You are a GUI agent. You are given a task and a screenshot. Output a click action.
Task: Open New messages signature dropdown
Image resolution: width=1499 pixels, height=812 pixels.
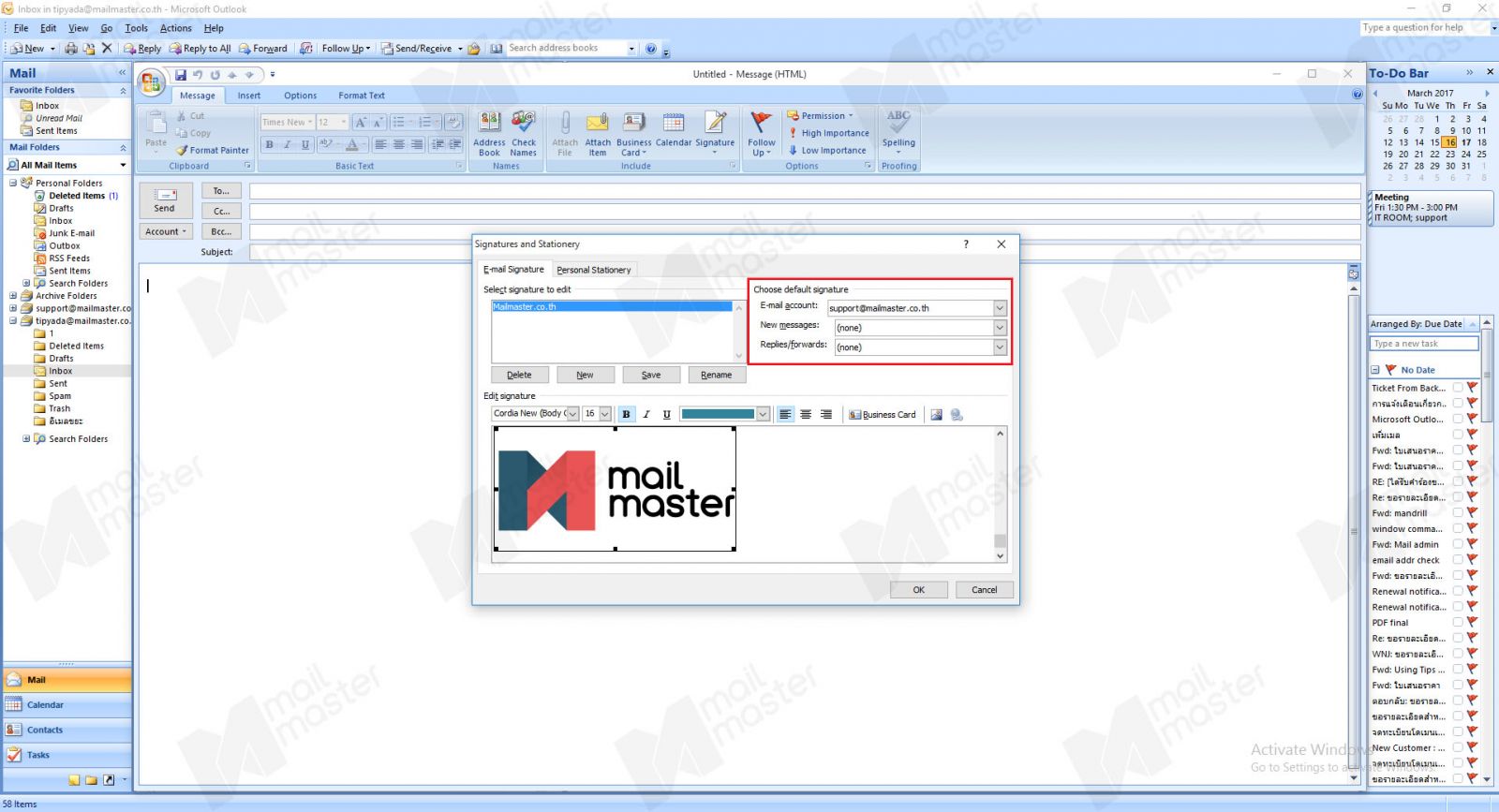[1000, 328]
